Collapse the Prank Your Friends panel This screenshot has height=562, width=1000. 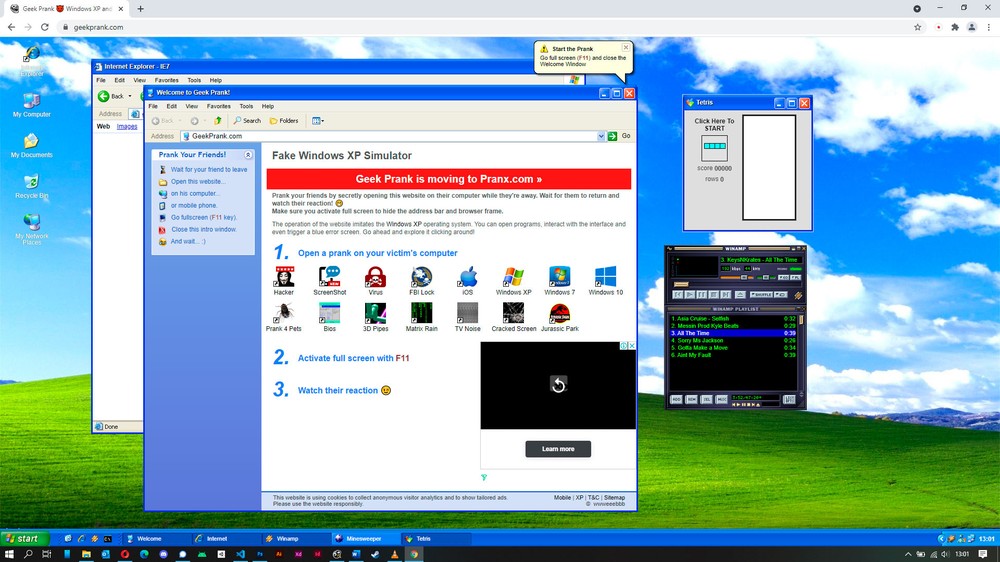tap(248, 155)
